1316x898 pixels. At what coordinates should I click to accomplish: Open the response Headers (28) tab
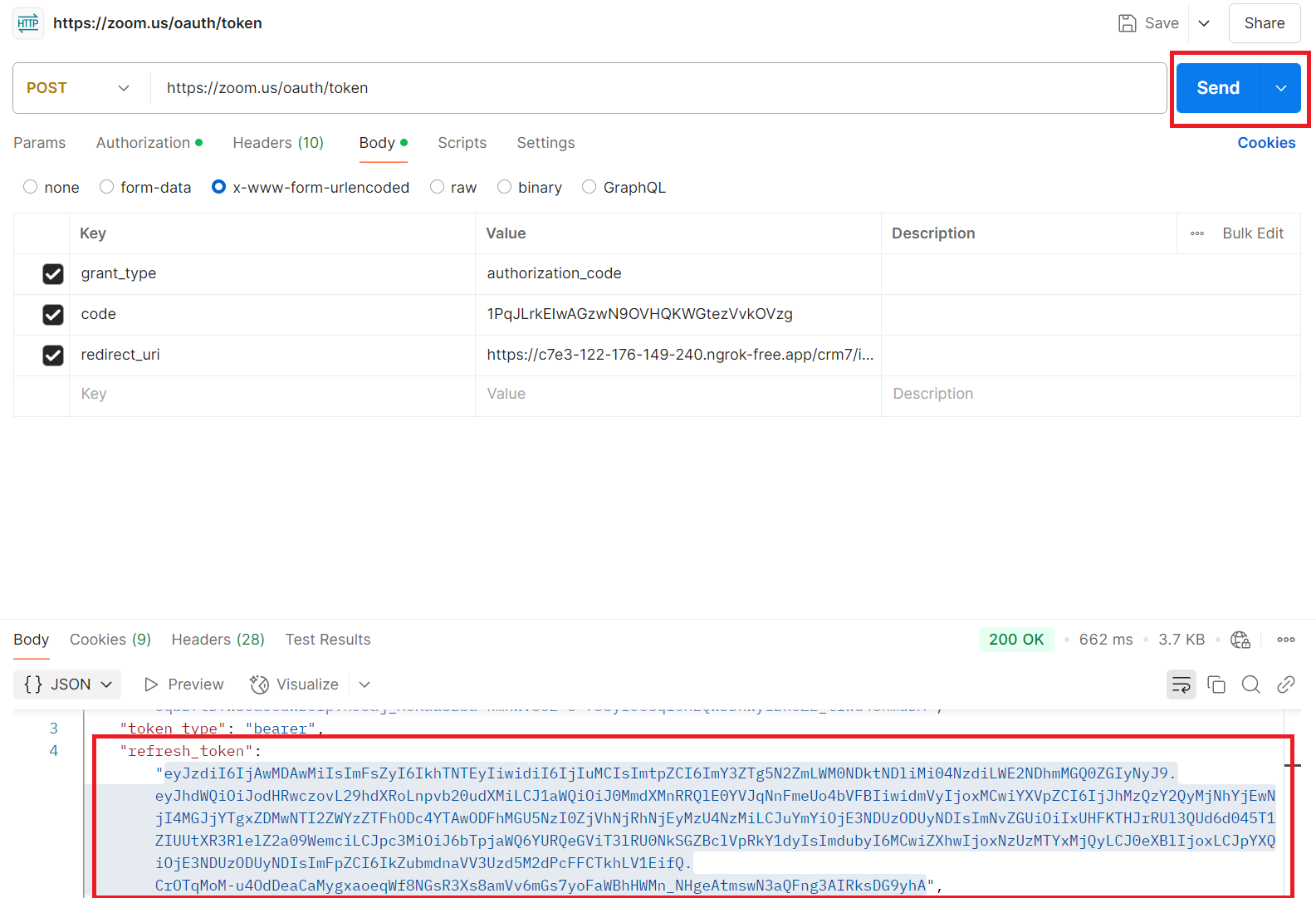218,640
